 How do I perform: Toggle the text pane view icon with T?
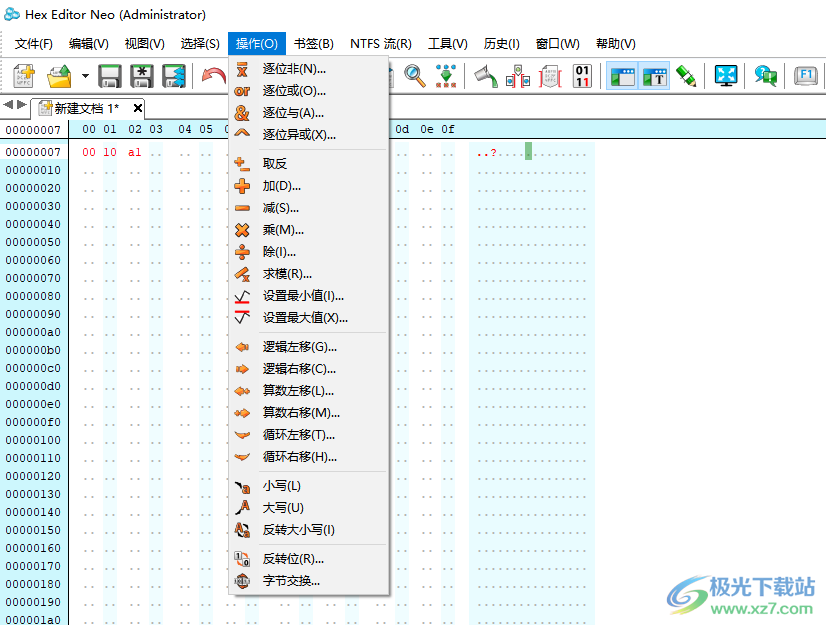654,76
